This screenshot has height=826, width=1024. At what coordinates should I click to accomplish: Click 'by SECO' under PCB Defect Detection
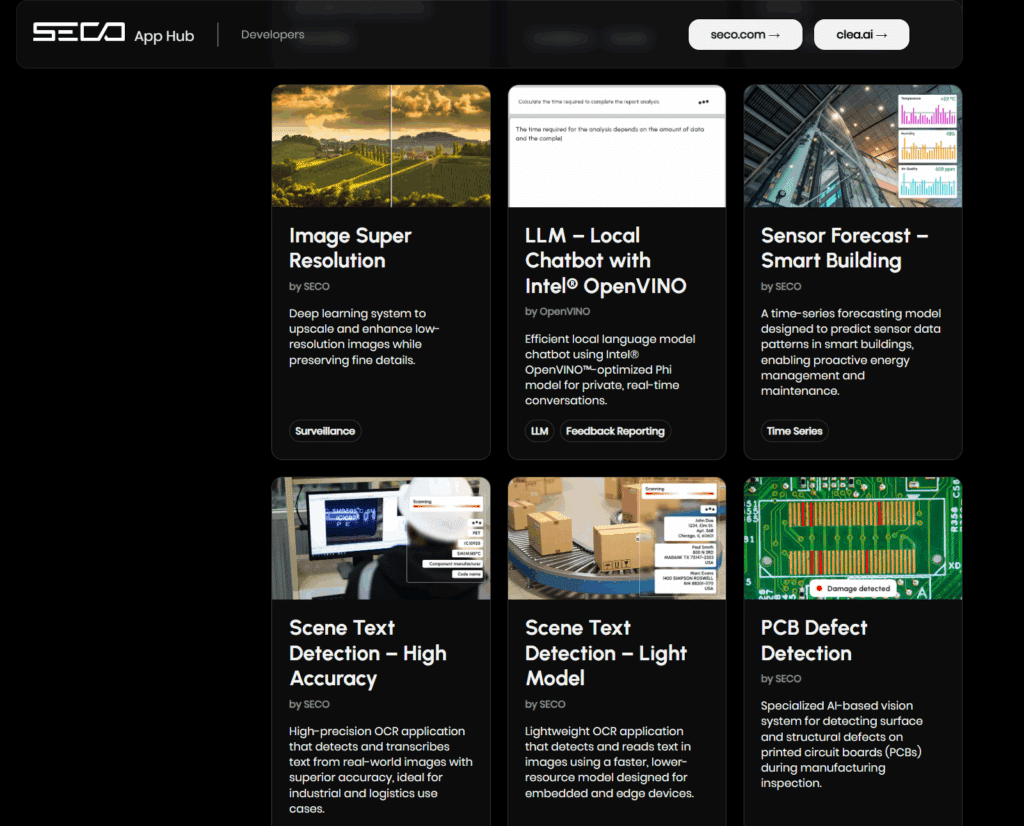(x=780, y=678)
